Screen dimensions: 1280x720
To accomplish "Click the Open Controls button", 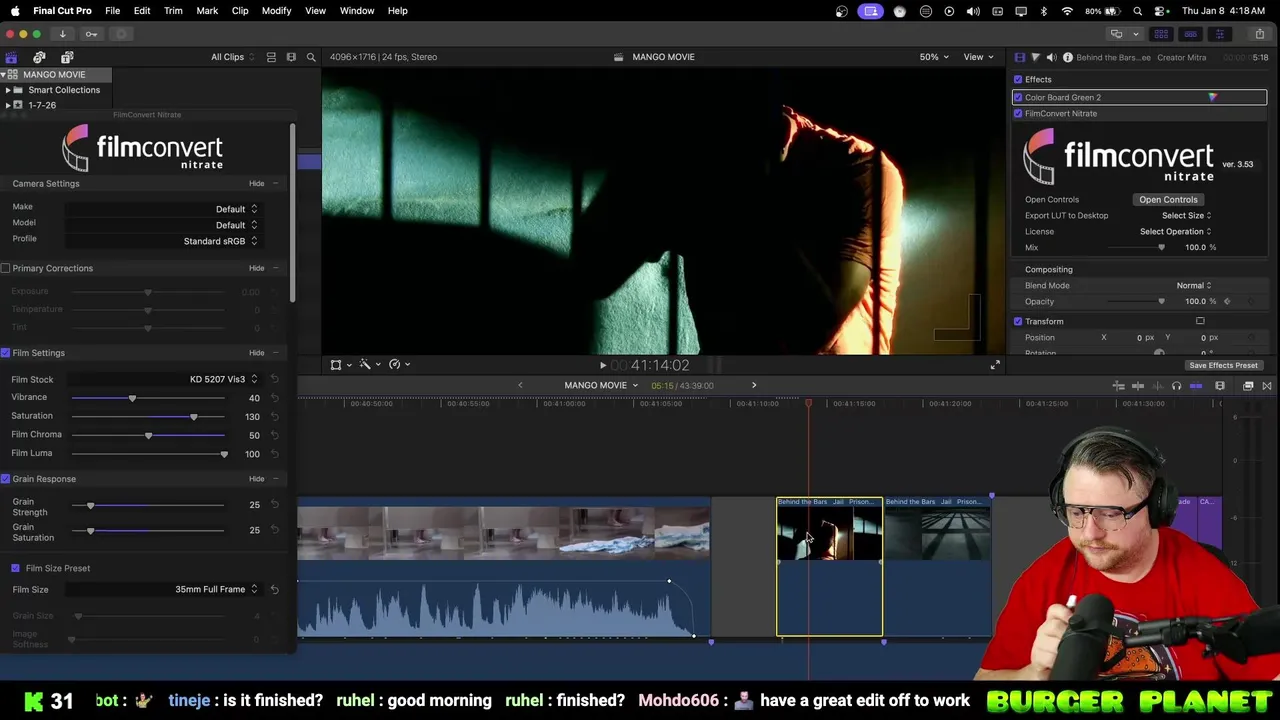I will point(1168,199).
